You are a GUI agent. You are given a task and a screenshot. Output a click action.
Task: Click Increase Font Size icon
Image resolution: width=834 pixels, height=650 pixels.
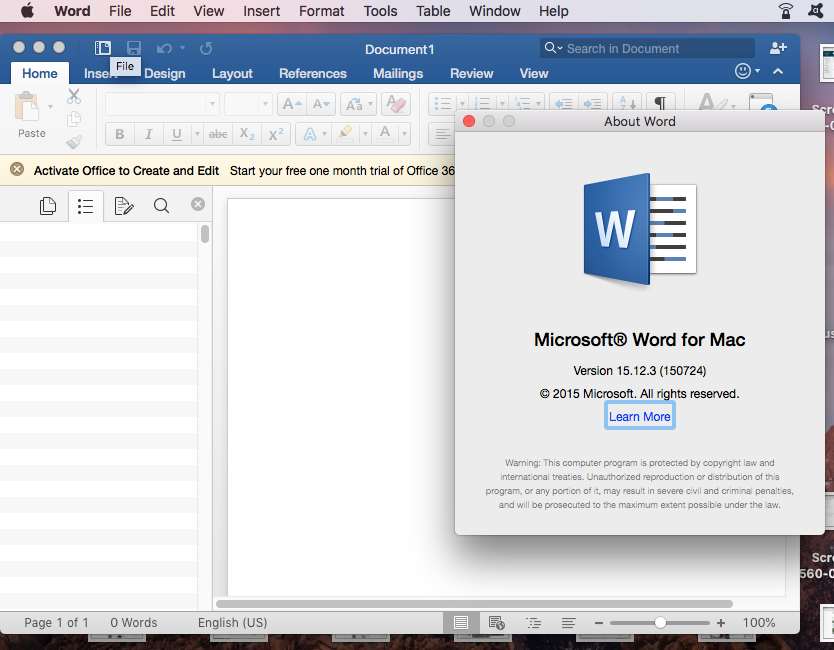click(292, 104)
